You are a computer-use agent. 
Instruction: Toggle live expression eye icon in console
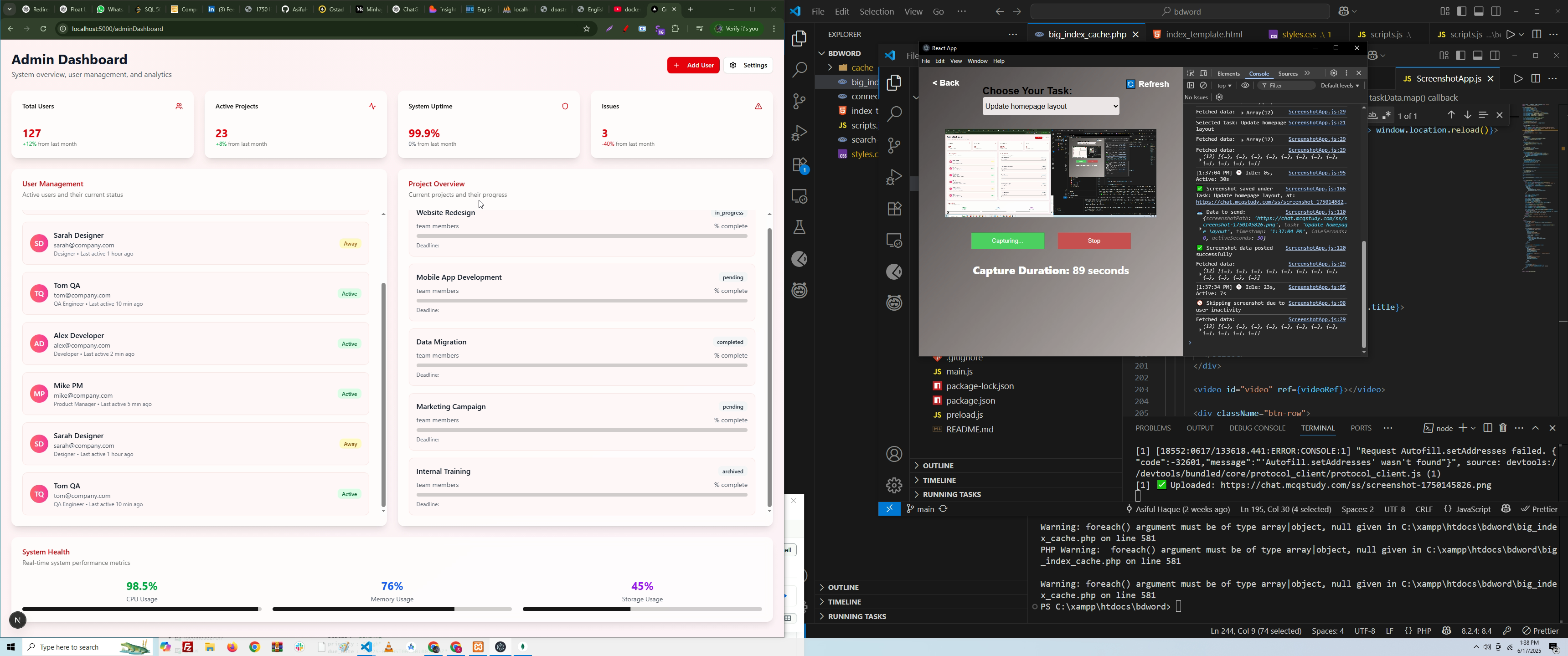coord(1245,86)
